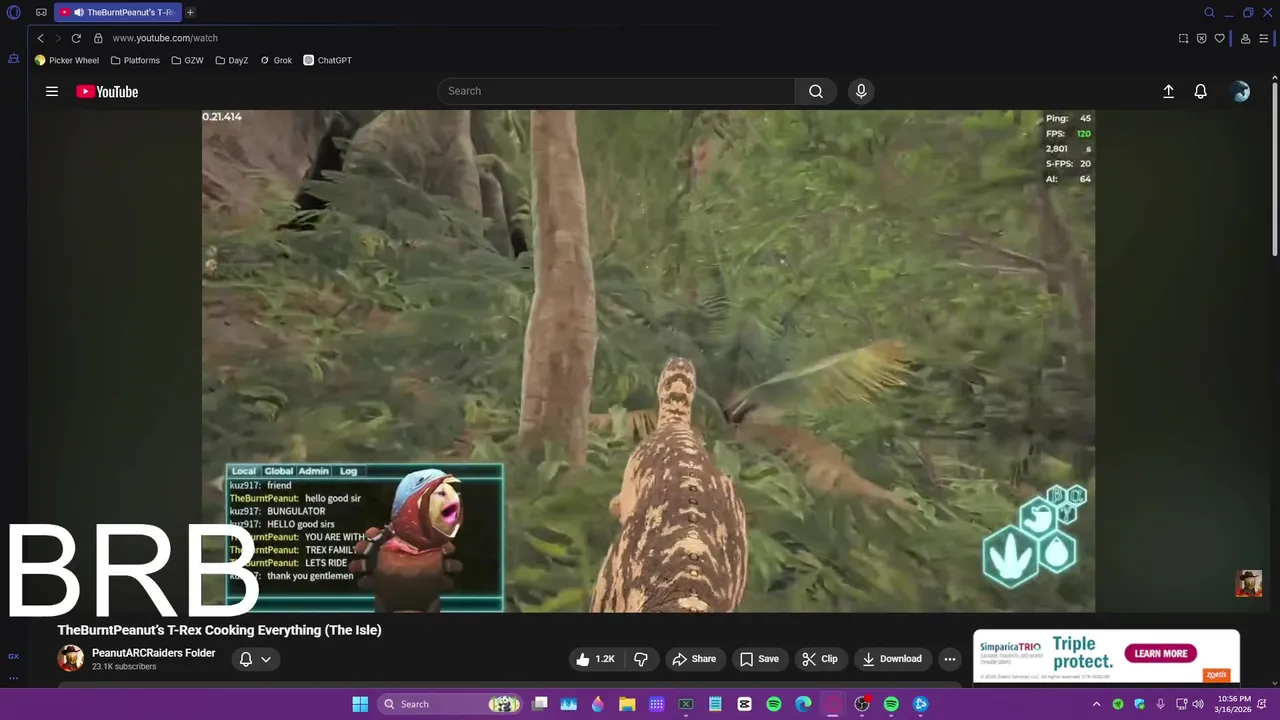Bookmark page with heart icon
Viewport: 1280px width, 720px height.
point(1219,38)
